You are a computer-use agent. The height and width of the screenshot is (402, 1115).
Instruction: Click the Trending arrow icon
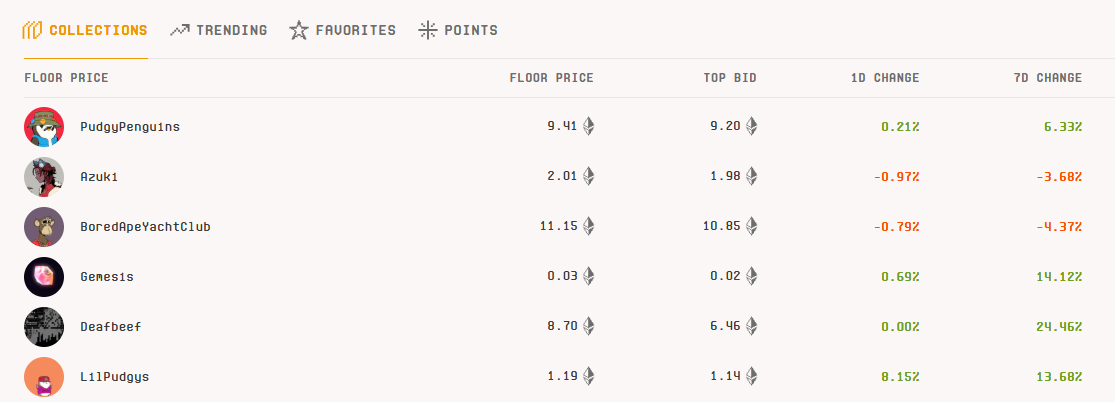[180, 31]
